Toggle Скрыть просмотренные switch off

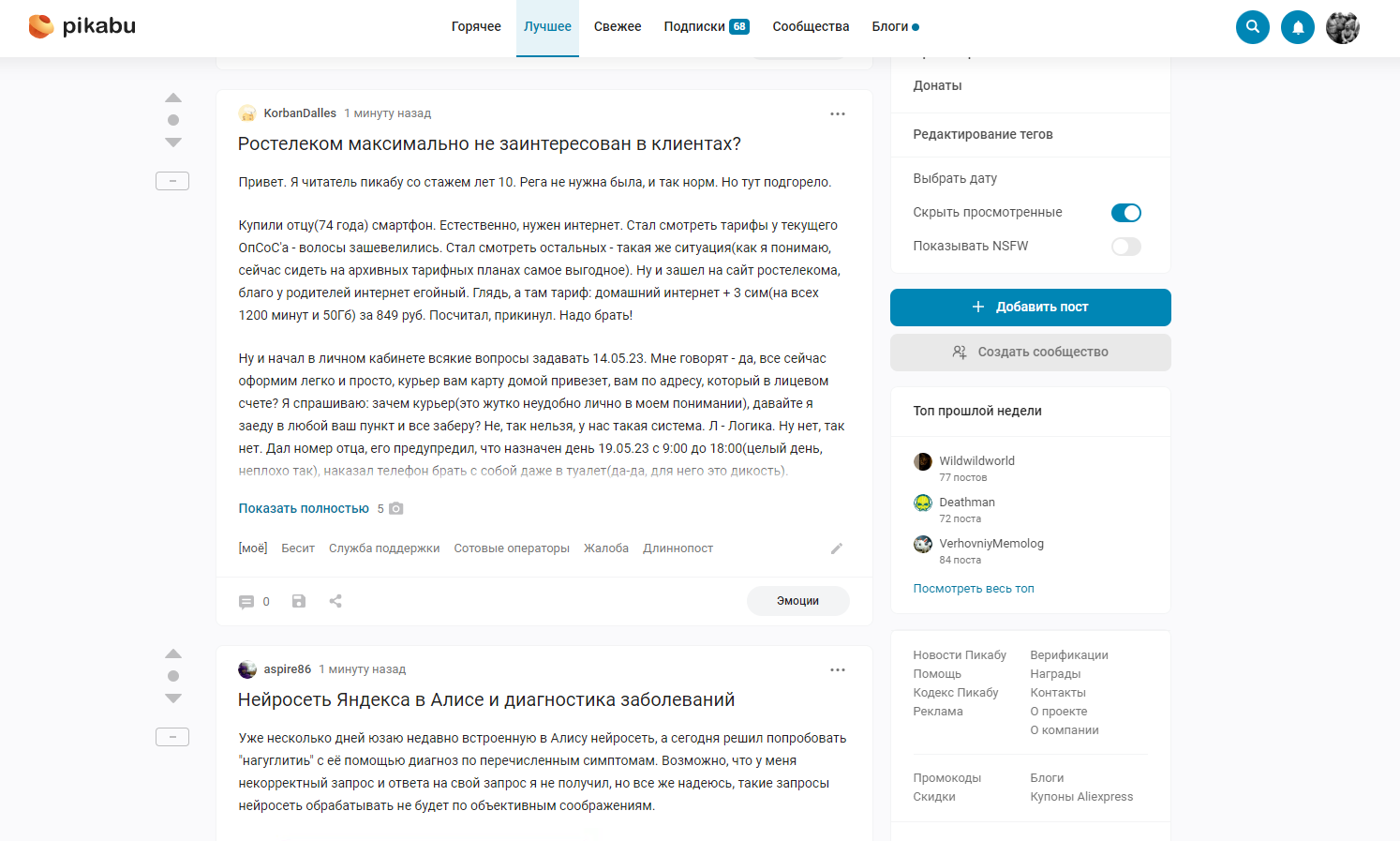(x=1126, y=213)
